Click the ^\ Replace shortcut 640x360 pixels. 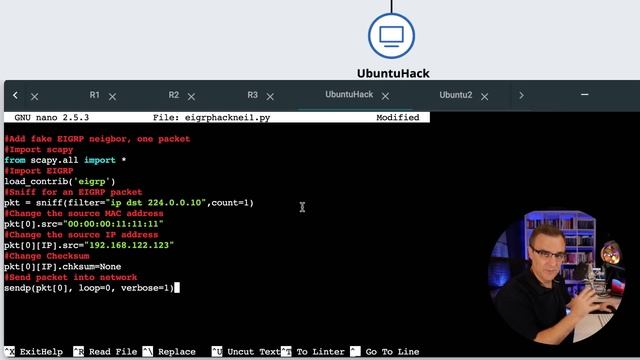[169, 351]
